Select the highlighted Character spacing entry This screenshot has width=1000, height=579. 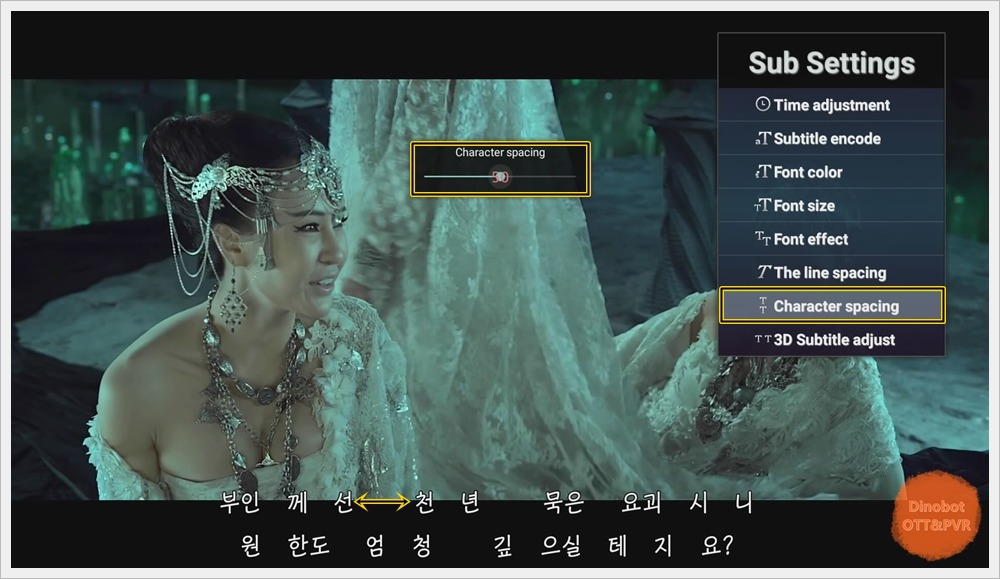click(832, 305)
